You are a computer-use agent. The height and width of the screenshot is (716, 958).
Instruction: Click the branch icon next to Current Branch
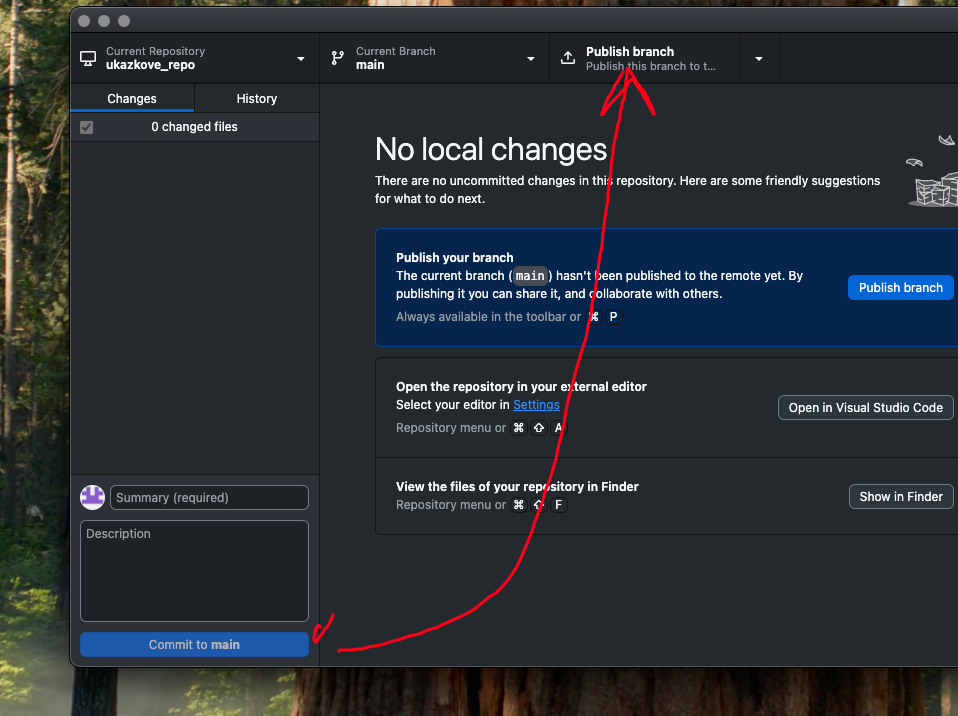(337, 57)
